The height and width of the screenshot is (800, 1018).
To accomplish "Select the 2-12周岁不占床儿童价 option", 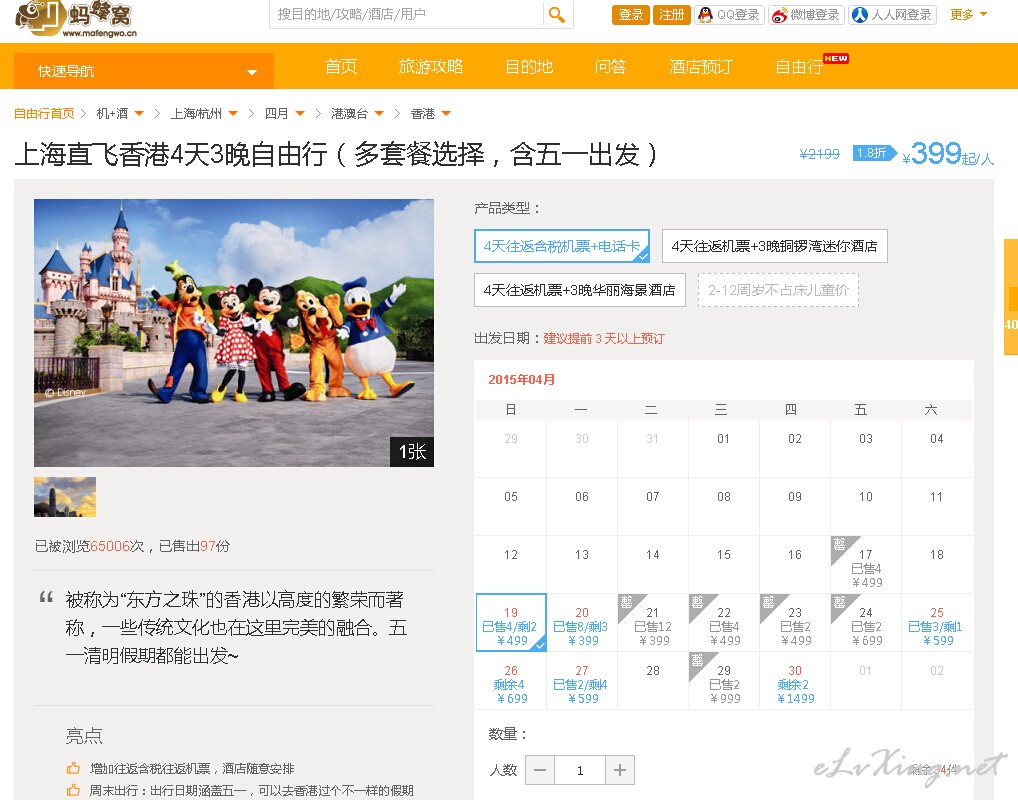I will point(778,290).
